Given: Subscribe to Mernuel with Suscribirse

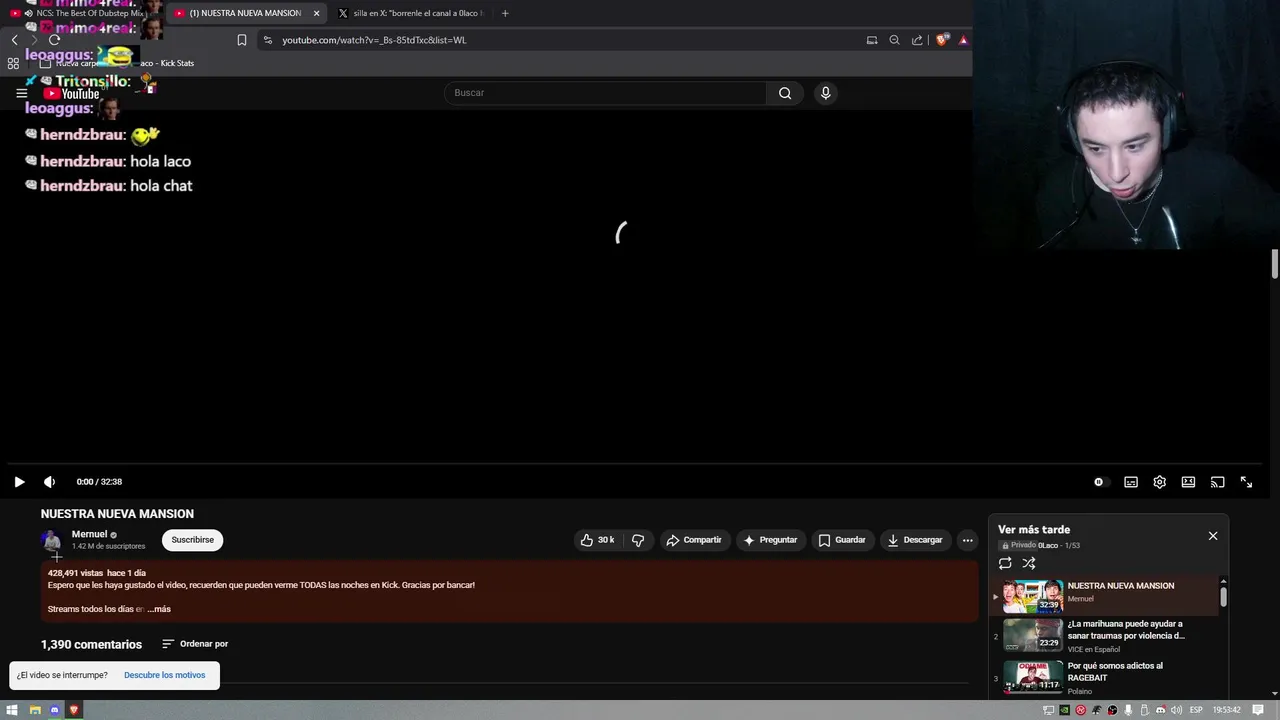Looking at the screenshot, I should [x=192, y=540].
